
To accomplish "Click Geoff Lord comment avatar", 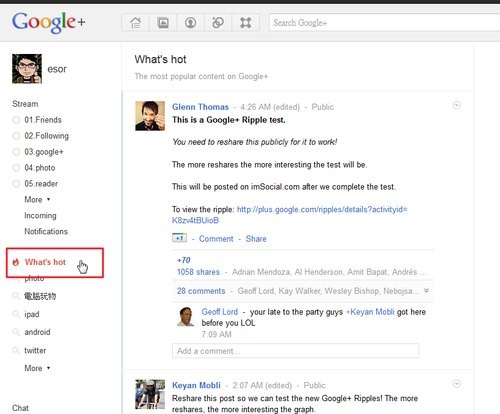I will coord(186,317).
